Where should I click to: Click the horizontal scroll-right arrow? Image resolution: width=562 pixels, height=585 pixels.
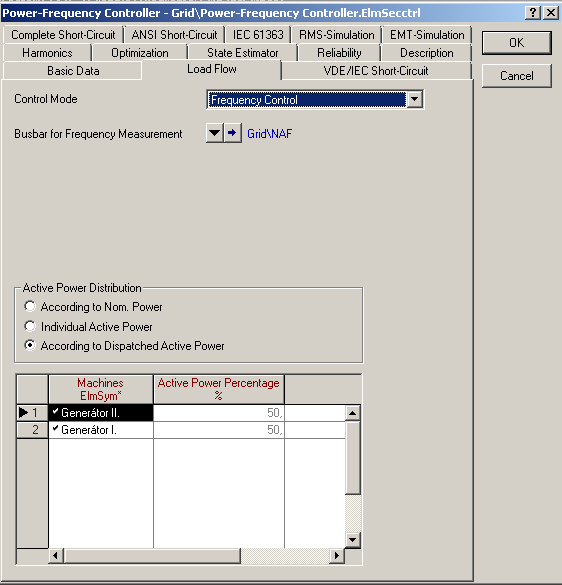(x=337, y=556)
